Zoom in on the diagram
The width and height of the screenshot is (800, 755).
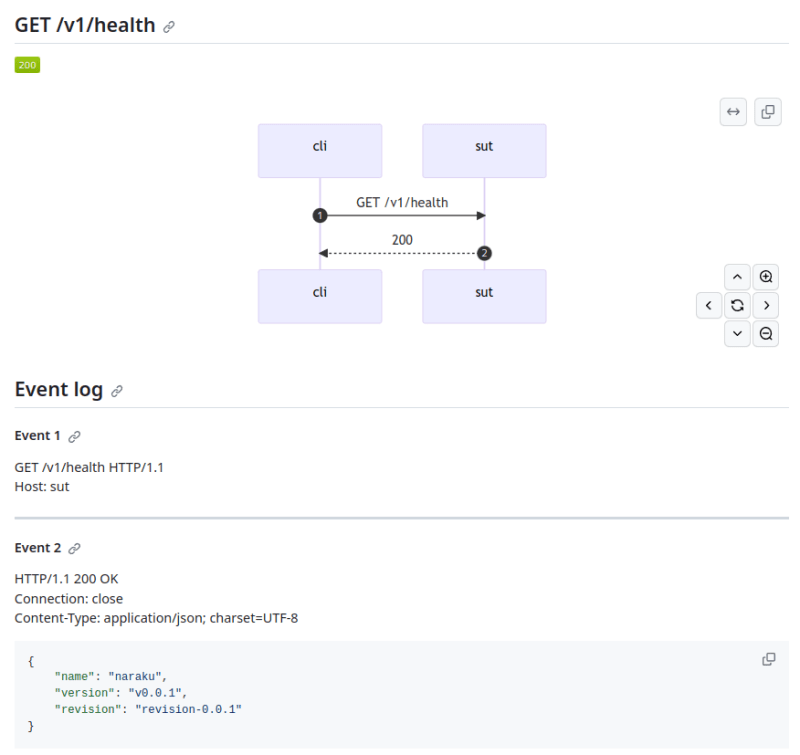tap(766, 277)
